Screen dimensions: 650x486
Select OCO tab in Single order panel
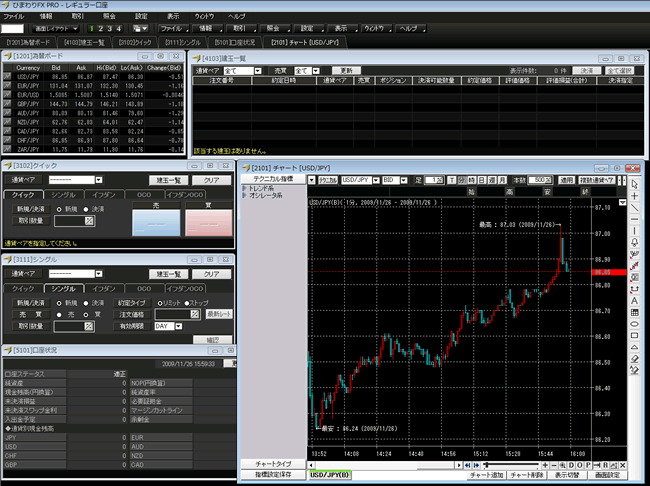(144, 289)
